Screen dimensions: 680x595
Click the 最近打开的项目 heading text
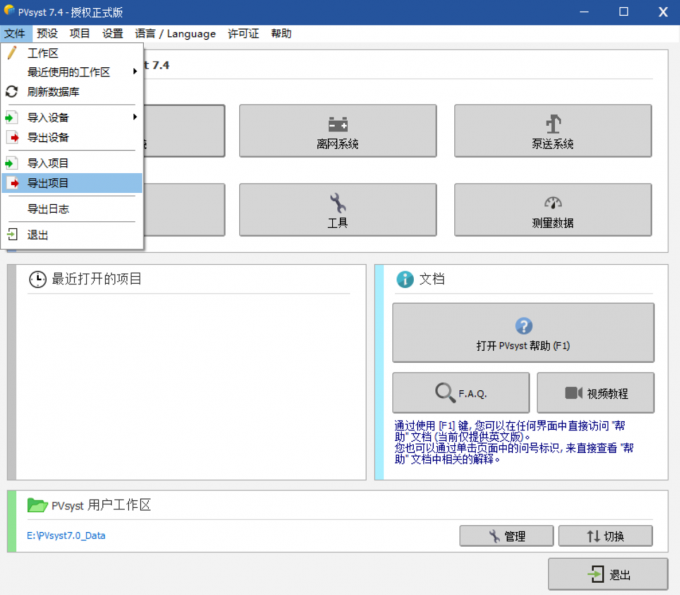pos(97,279)
